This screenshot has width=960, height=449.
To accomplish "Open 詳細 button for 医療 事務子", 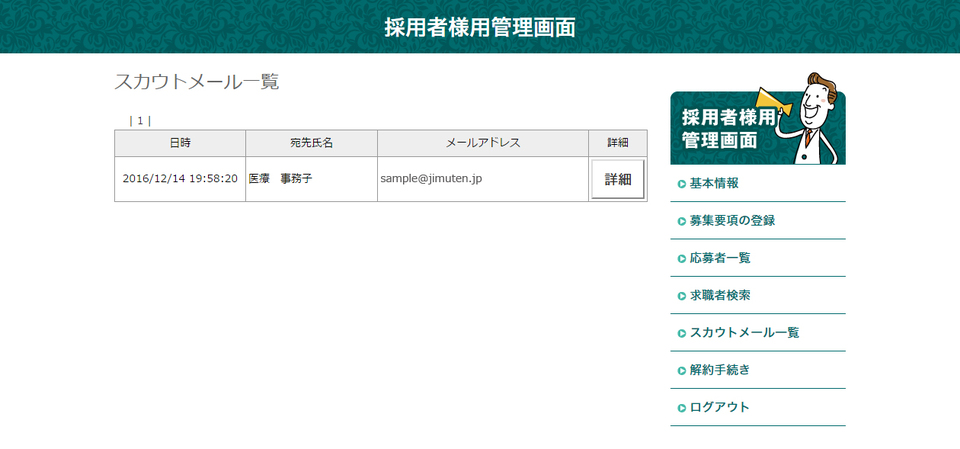I will click(x=618, y=179).
